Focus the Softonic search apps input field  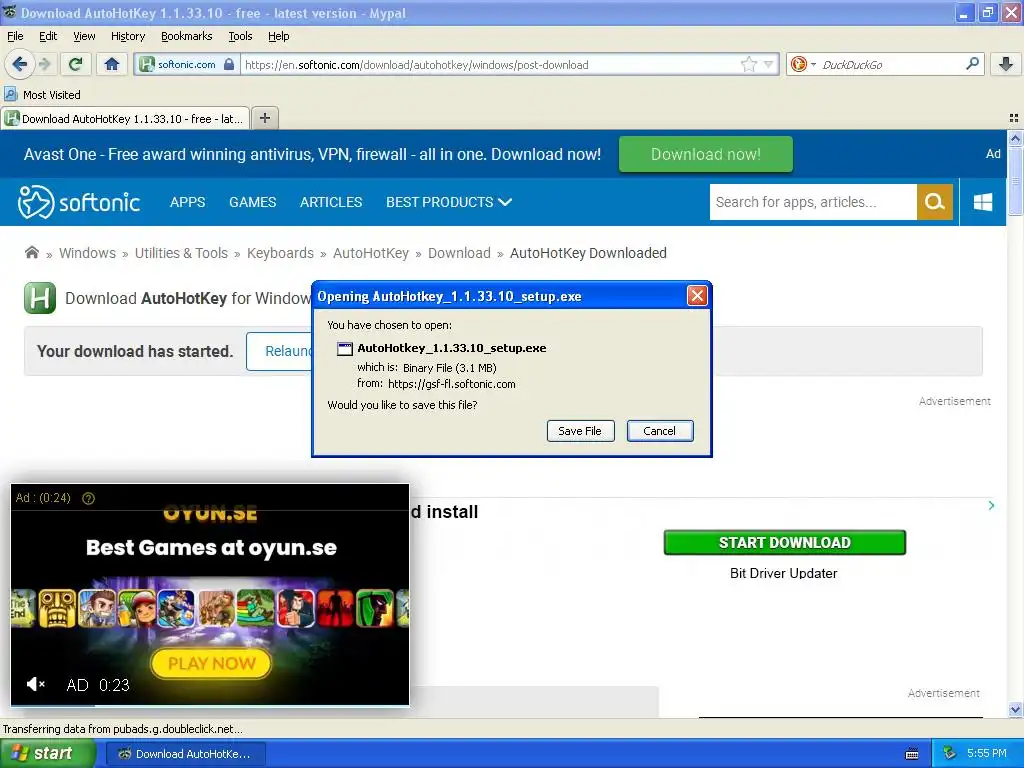[813, 202]
